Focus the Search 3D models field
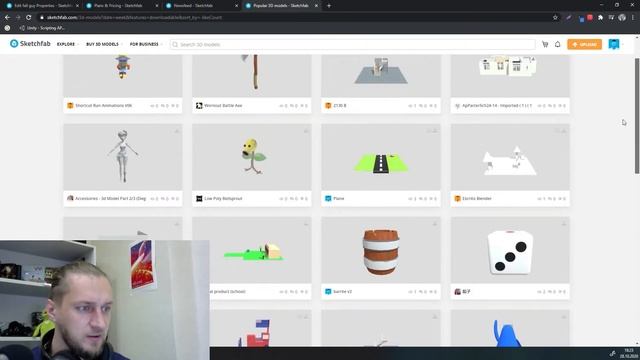The width and height of the screenshot is (640, 360). [x=353, y=44]
